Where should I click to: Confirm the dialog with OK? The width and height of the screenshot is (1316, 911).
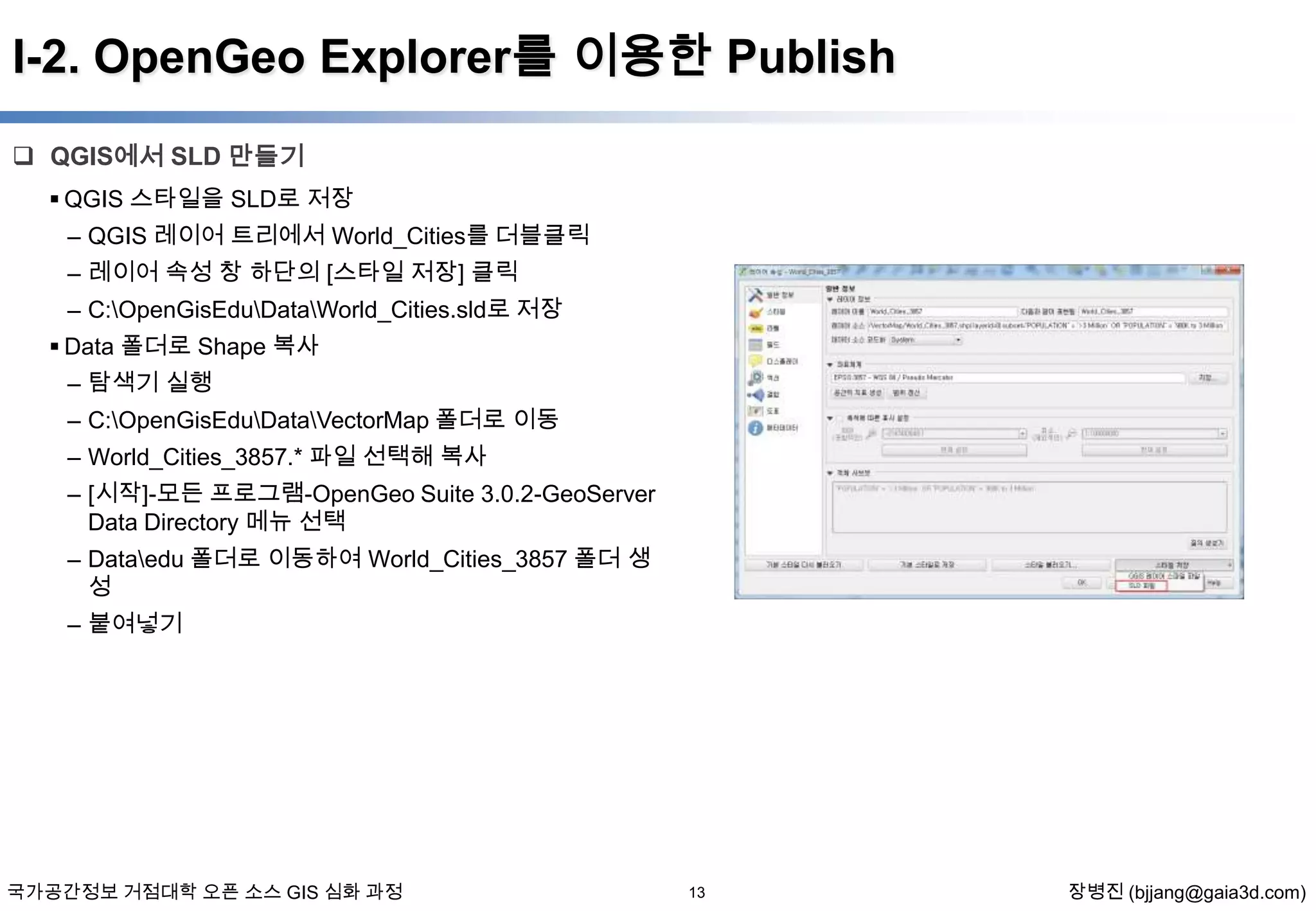click(1081, 583)
